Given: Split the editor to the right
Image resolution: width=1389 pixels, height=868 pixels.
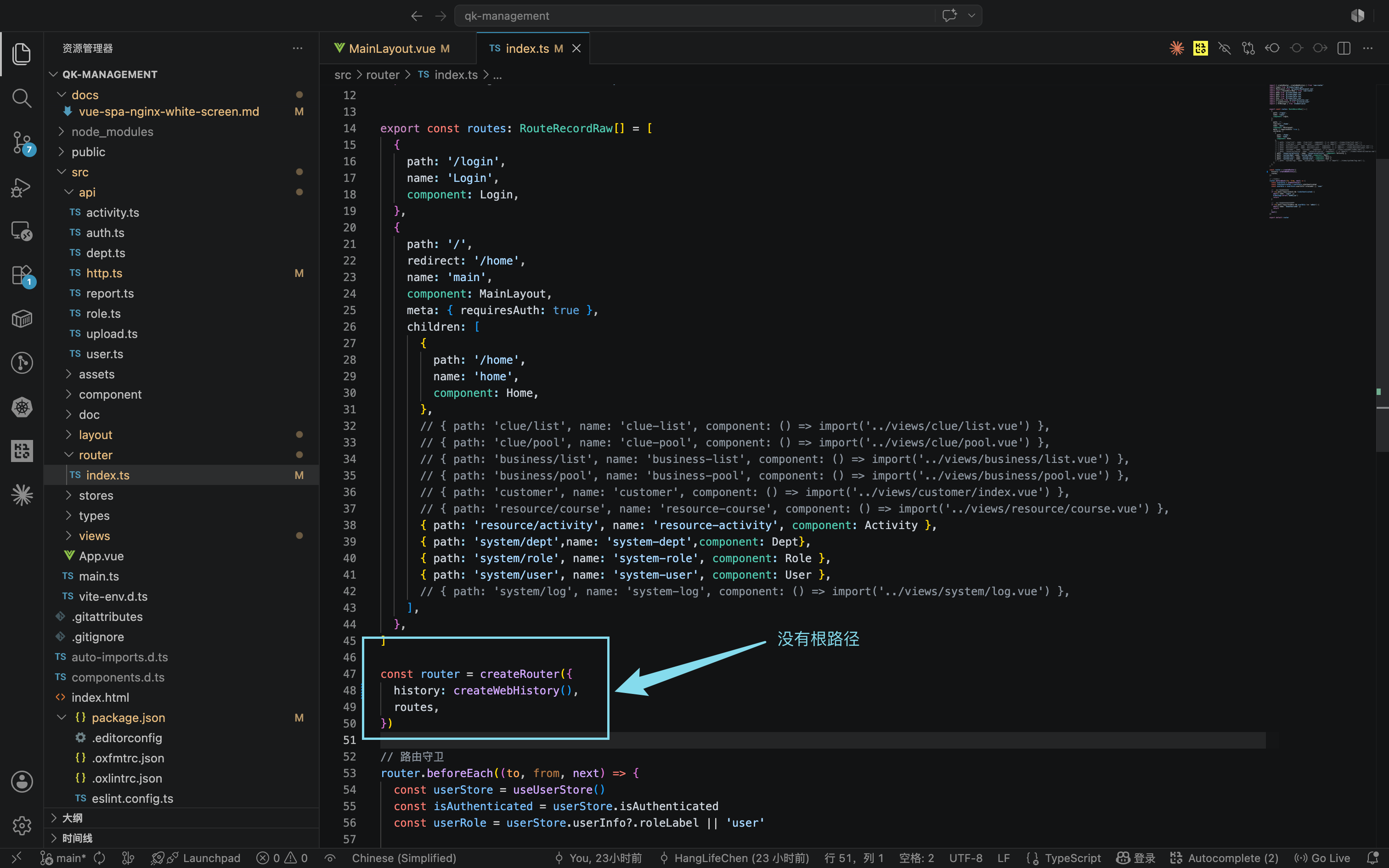Looking at the screenshot, I should coord(1344,48).
